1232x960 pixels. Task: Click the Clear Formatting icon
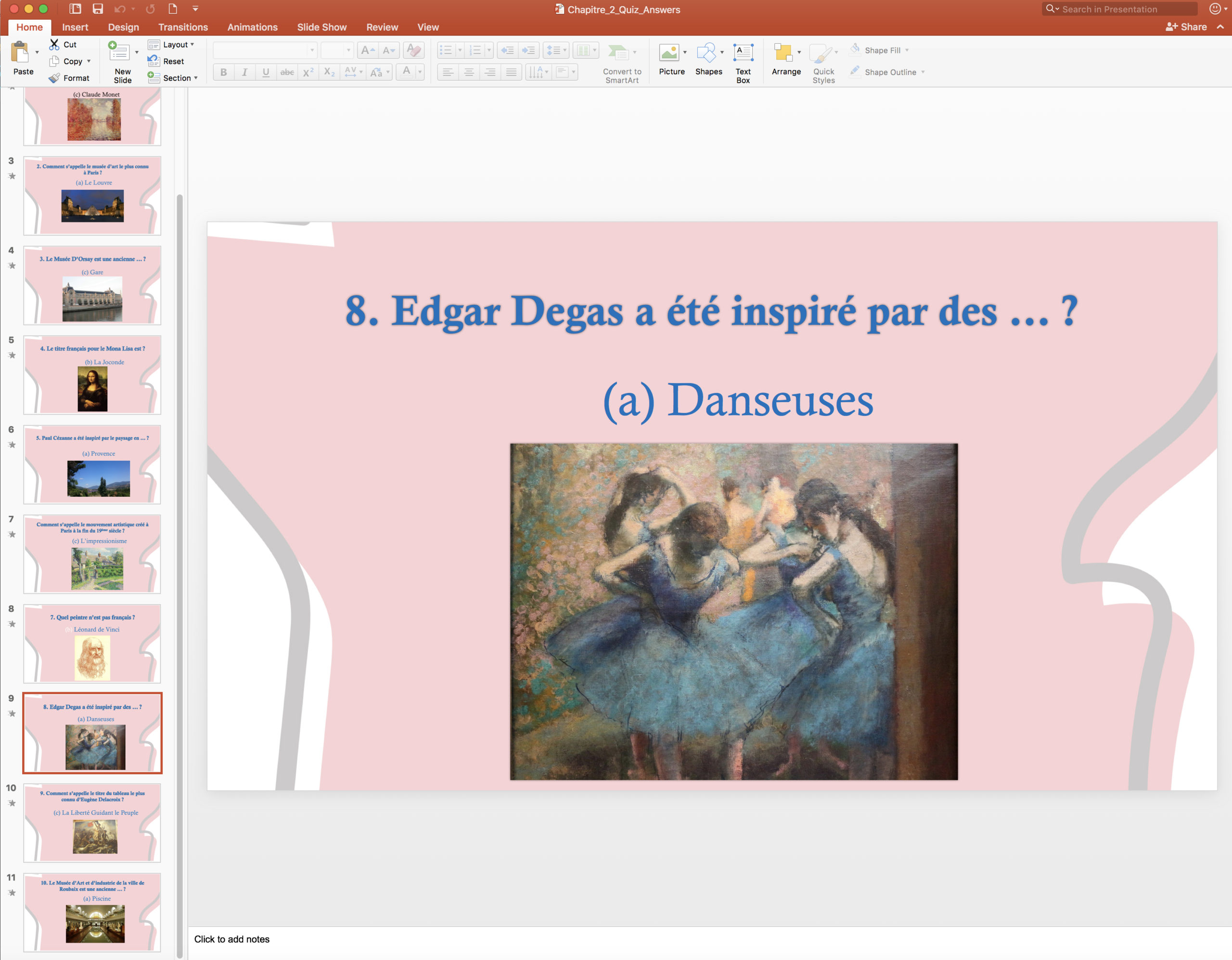pos(413,51)
